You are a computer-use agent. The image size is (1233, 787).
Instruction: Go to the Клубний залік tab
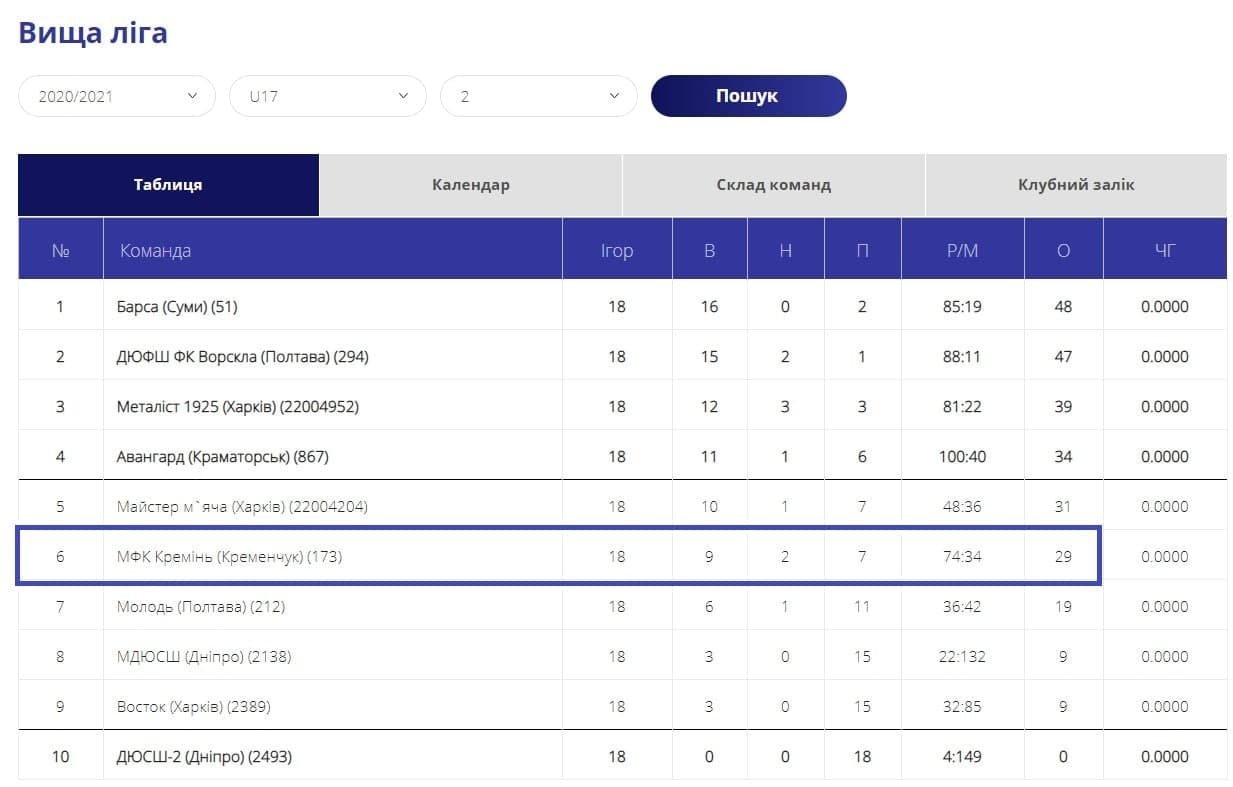click(x=1076, y=185)
